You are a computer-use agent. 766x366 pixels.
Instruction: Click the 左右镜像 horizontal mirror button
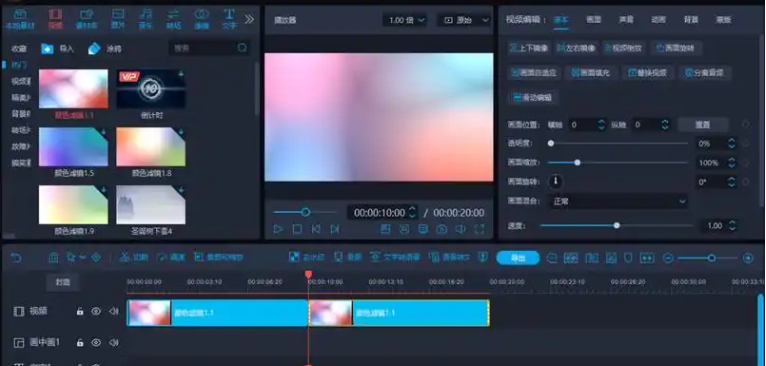[x=576, y=48]
